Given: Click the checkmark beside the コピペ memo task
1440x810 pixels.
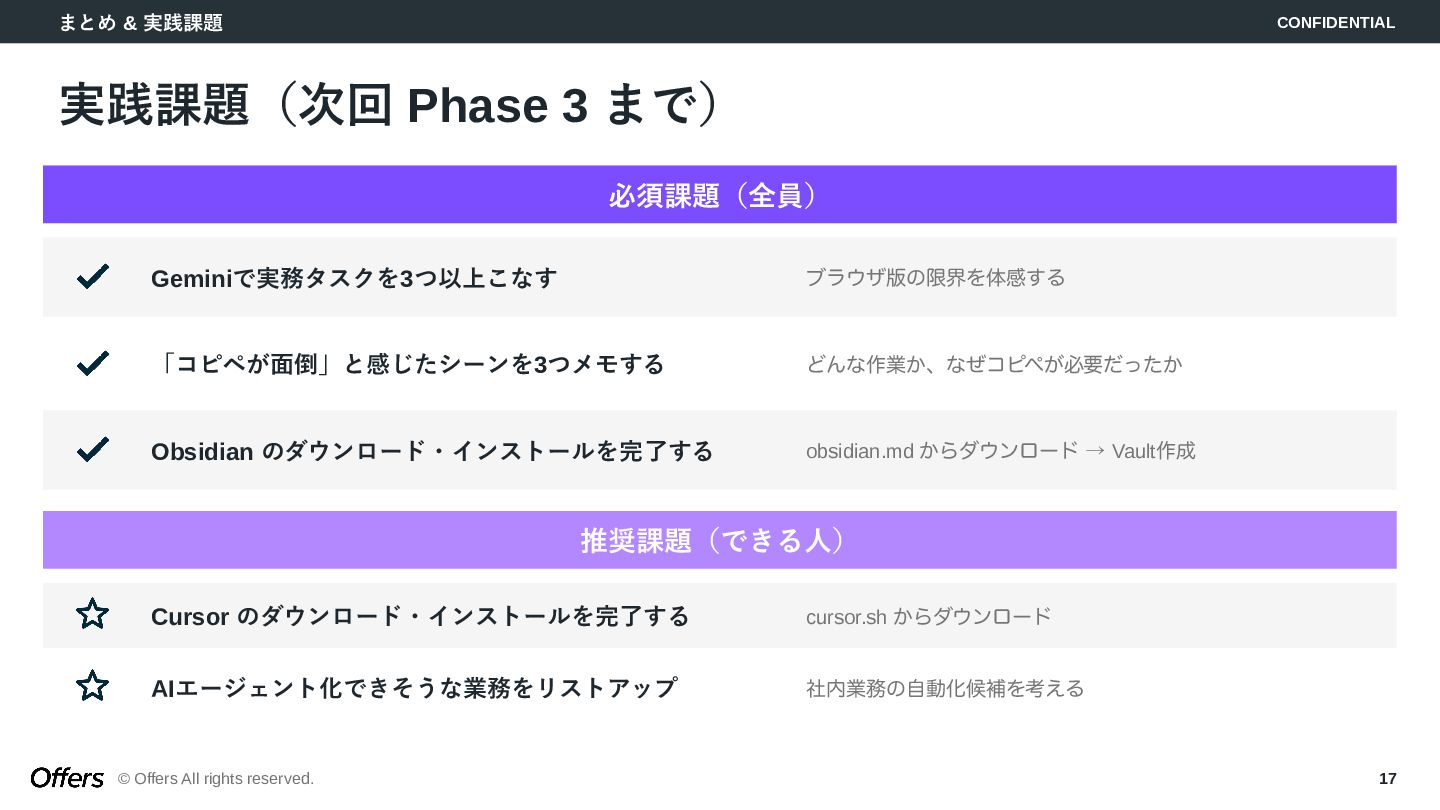Looking at the screenshot, I should pos(92,363).
